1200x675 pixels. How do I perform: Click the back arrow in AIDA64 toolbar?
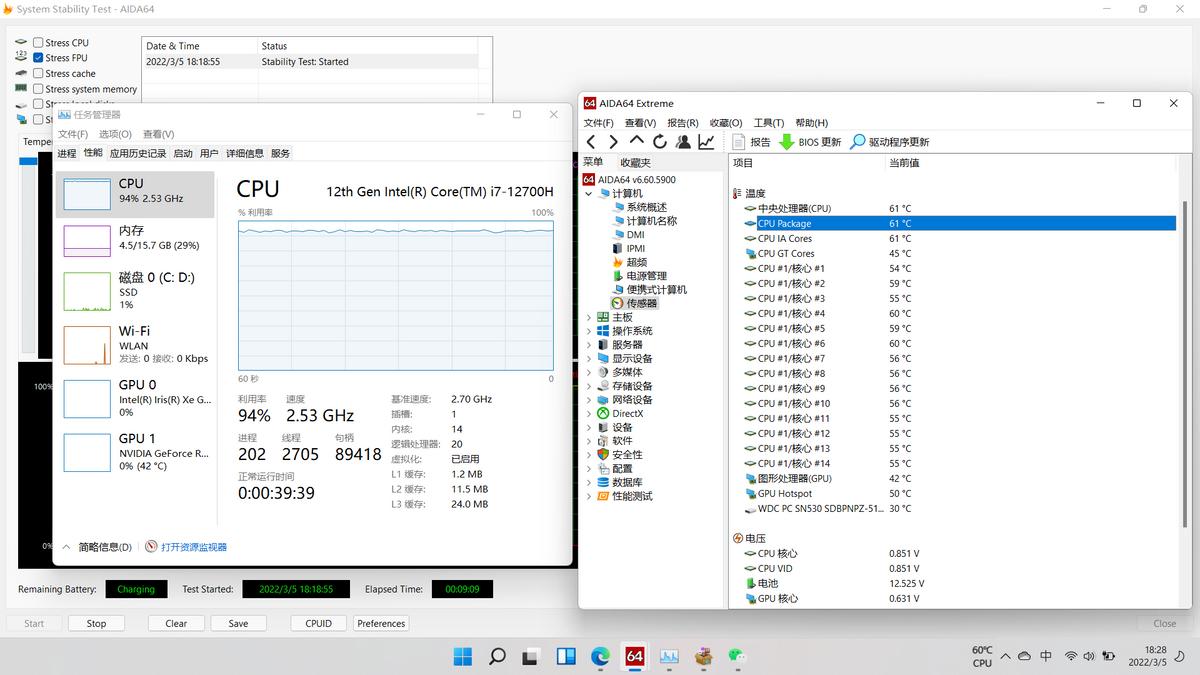coord(591,142)
